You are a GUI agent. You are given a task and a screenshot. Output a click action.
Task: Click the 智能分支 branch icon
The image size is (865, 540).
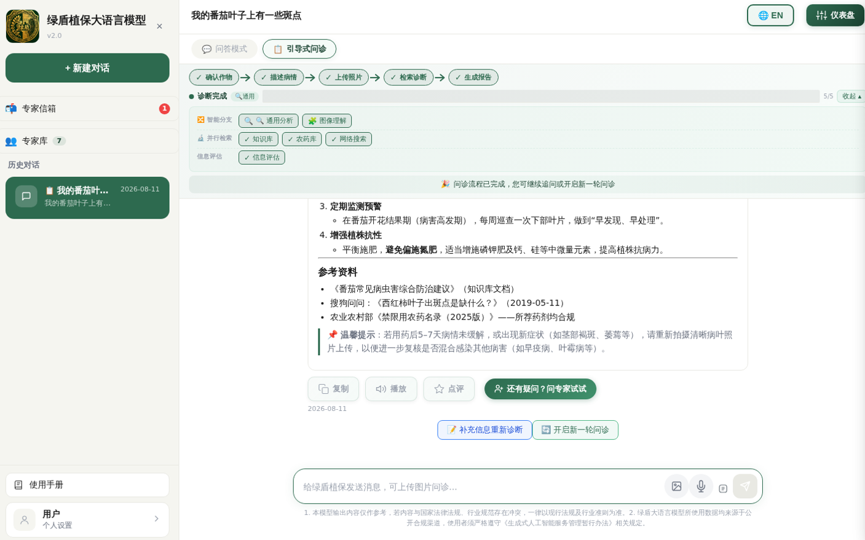(x=201, y=120)
